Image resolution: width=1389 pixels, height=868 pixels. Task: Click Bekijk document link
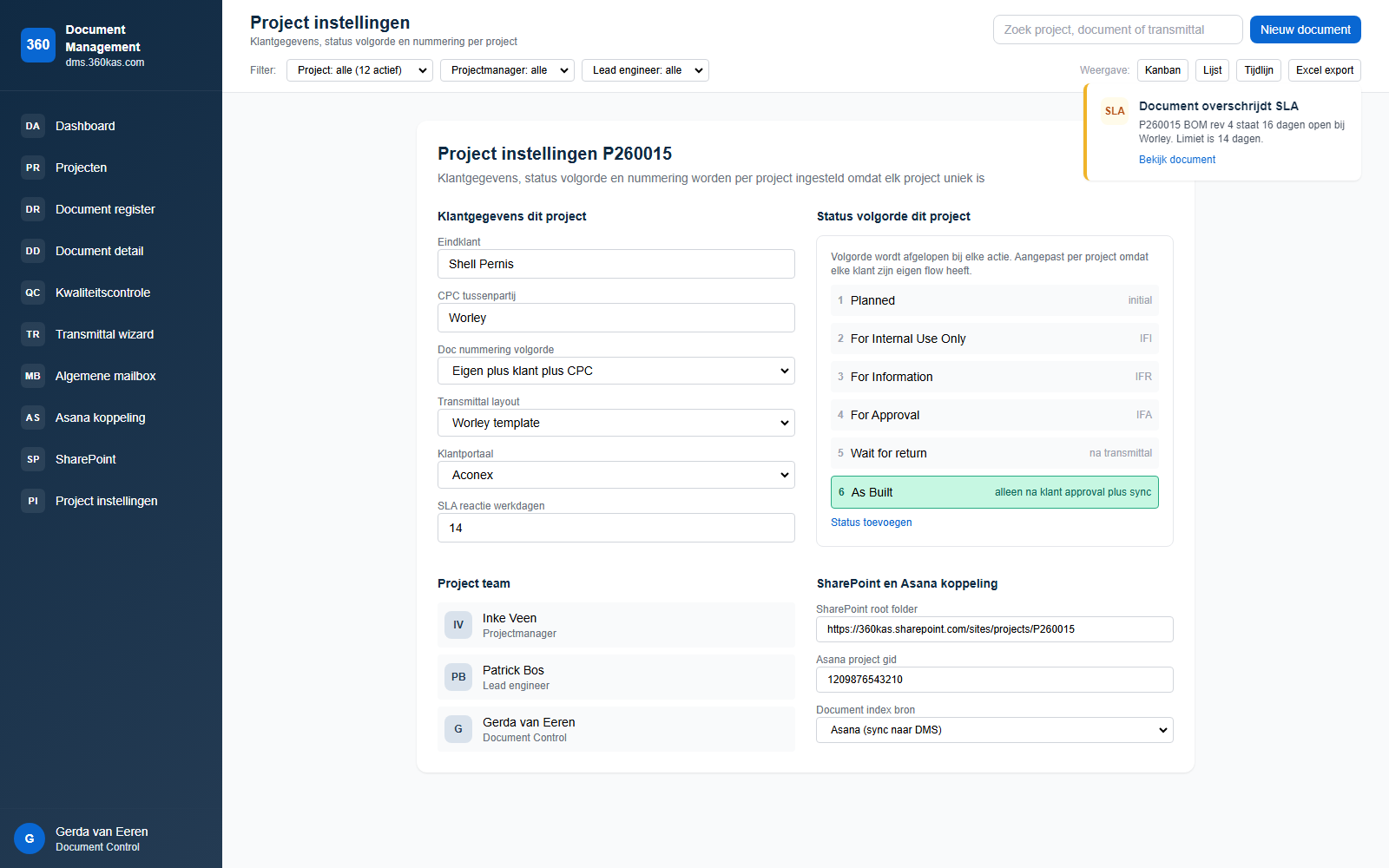coord(1177,160)
